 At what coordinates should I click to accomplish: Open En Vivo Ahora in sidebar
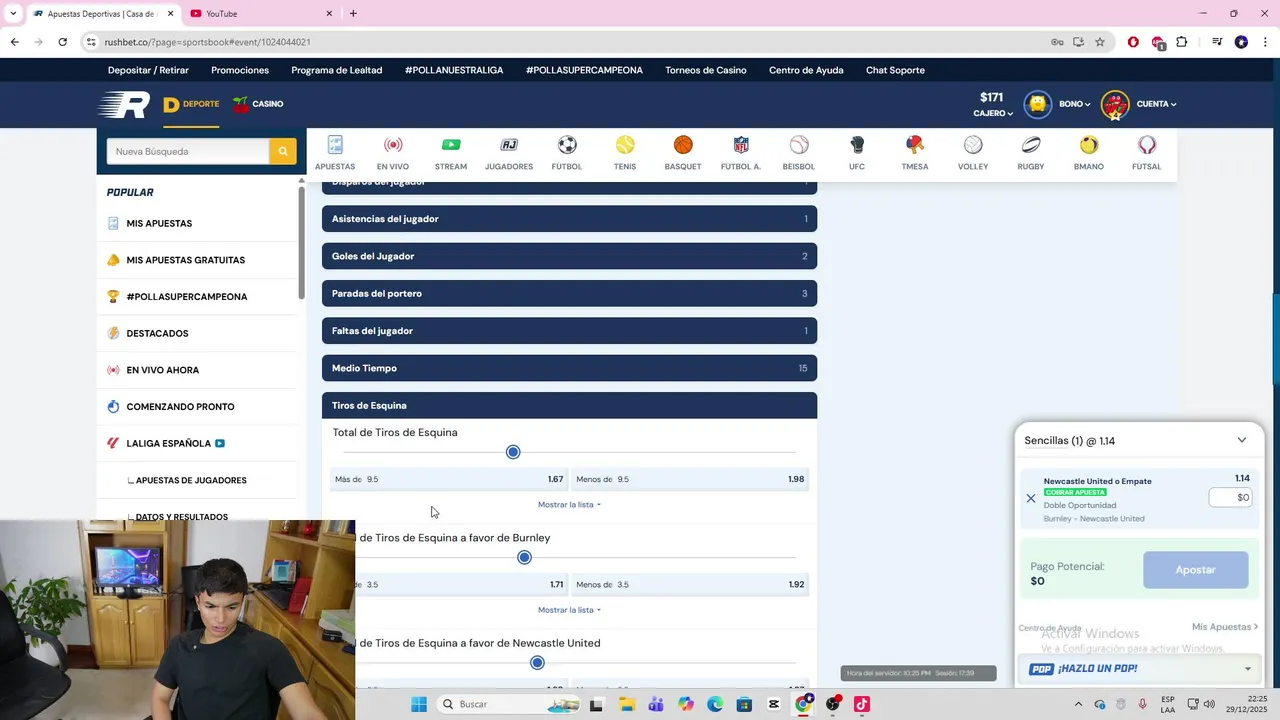(x=162, y=370)
